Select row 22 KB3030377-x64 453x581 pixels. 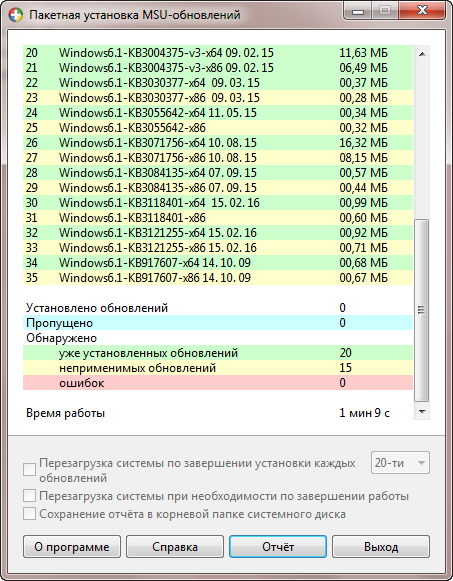click(218, 83)
